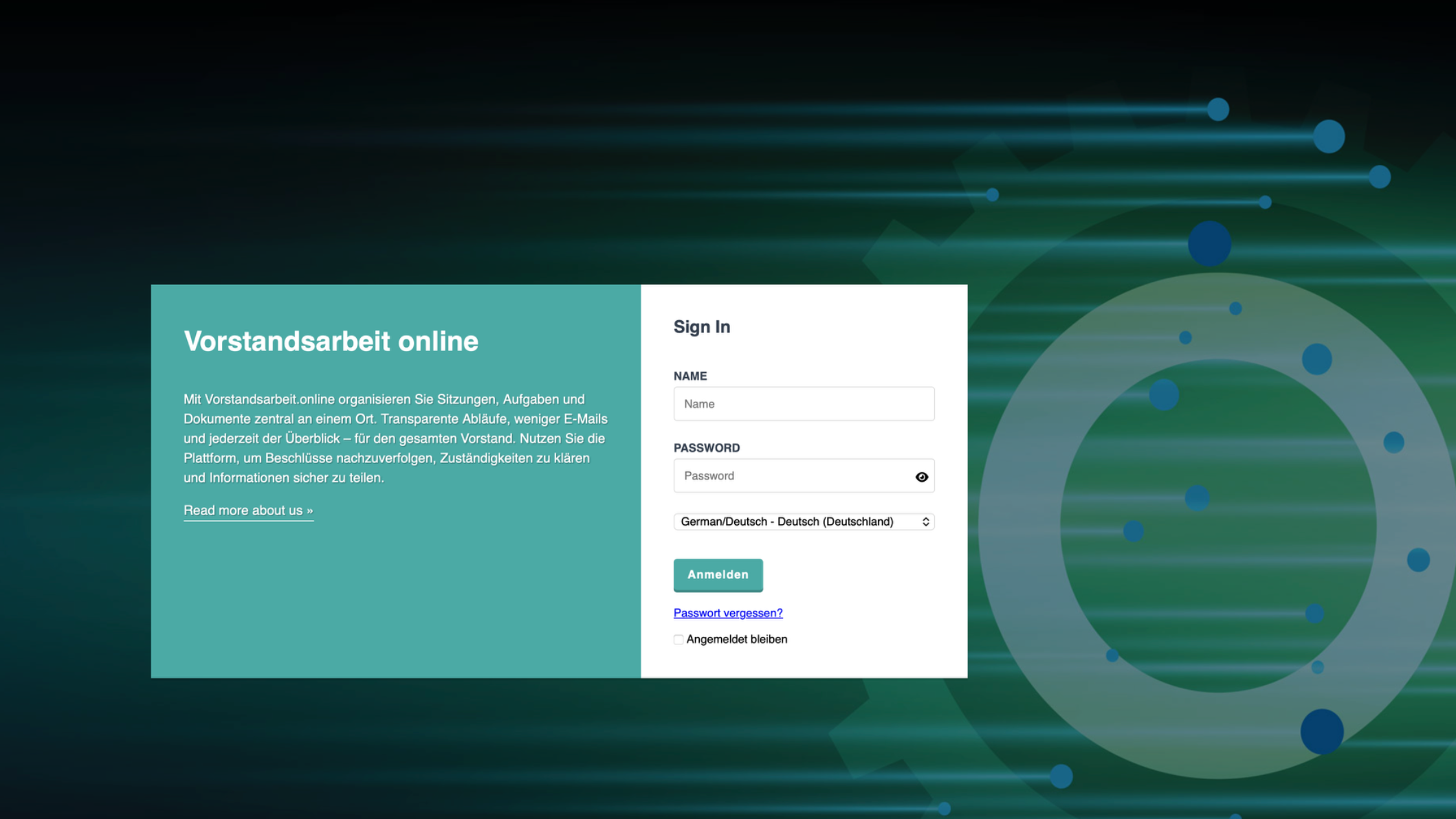Click the 'Sign In' heading
Viewport: 1456px width, 819px height.
pyautogui.click(x=701, y=327)
